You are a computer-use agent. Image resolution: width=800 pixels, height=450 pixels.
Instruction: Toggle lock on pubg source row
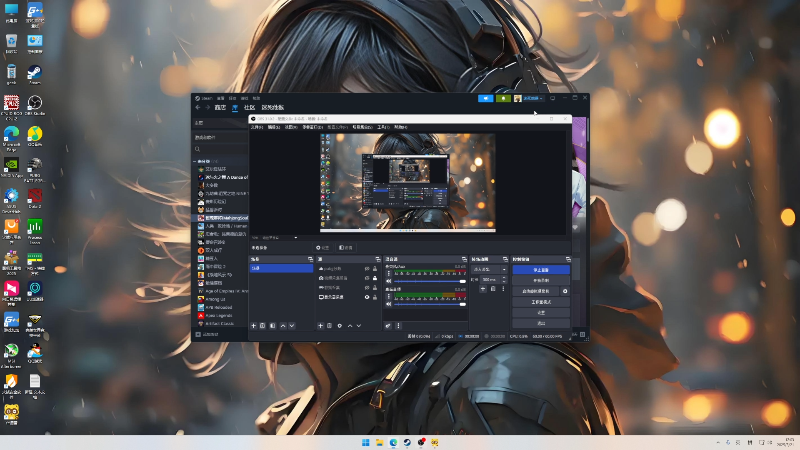click(x=375, y=268)
